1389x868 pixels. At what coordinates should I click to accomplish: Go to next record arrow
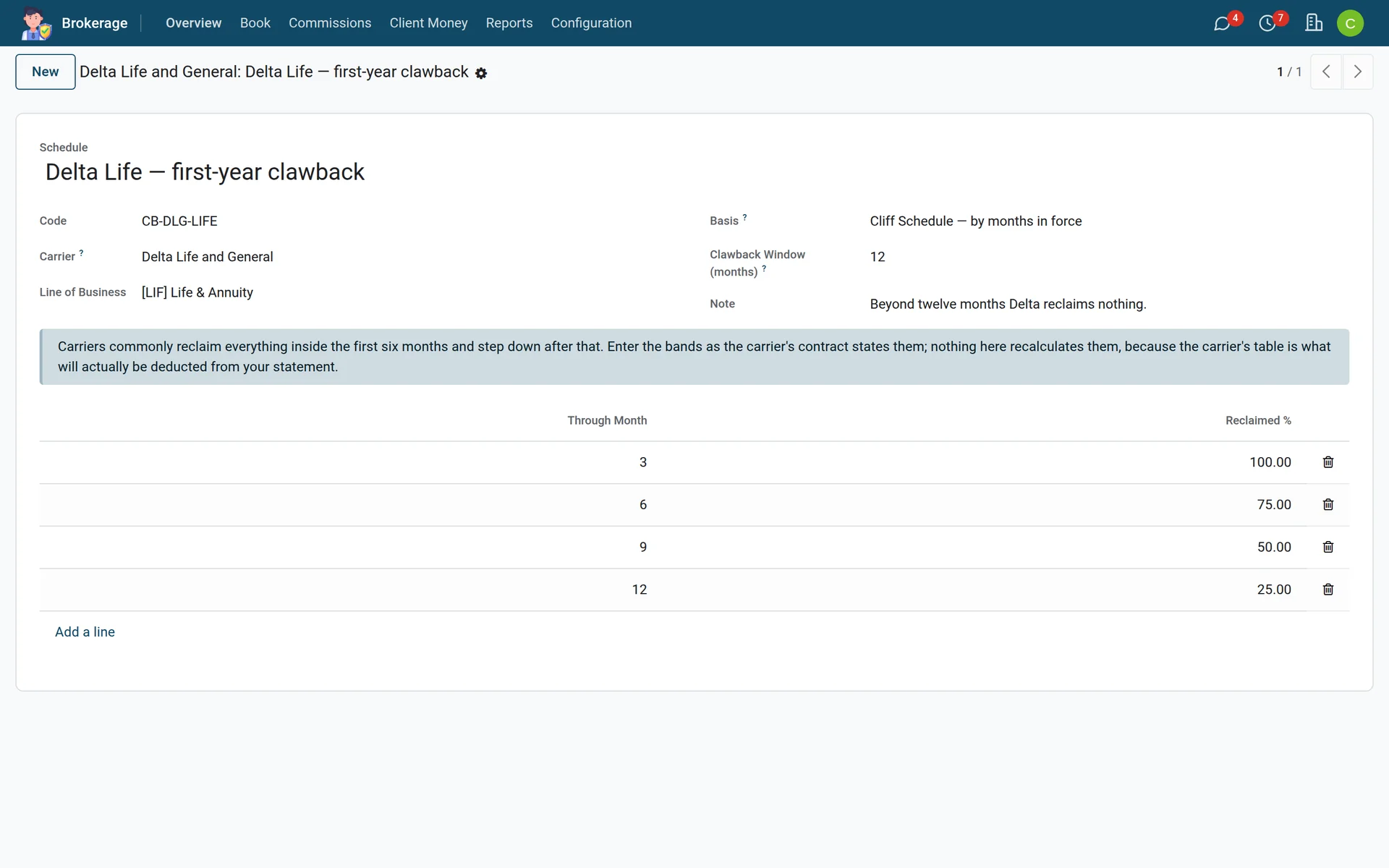coord(1357,72)
